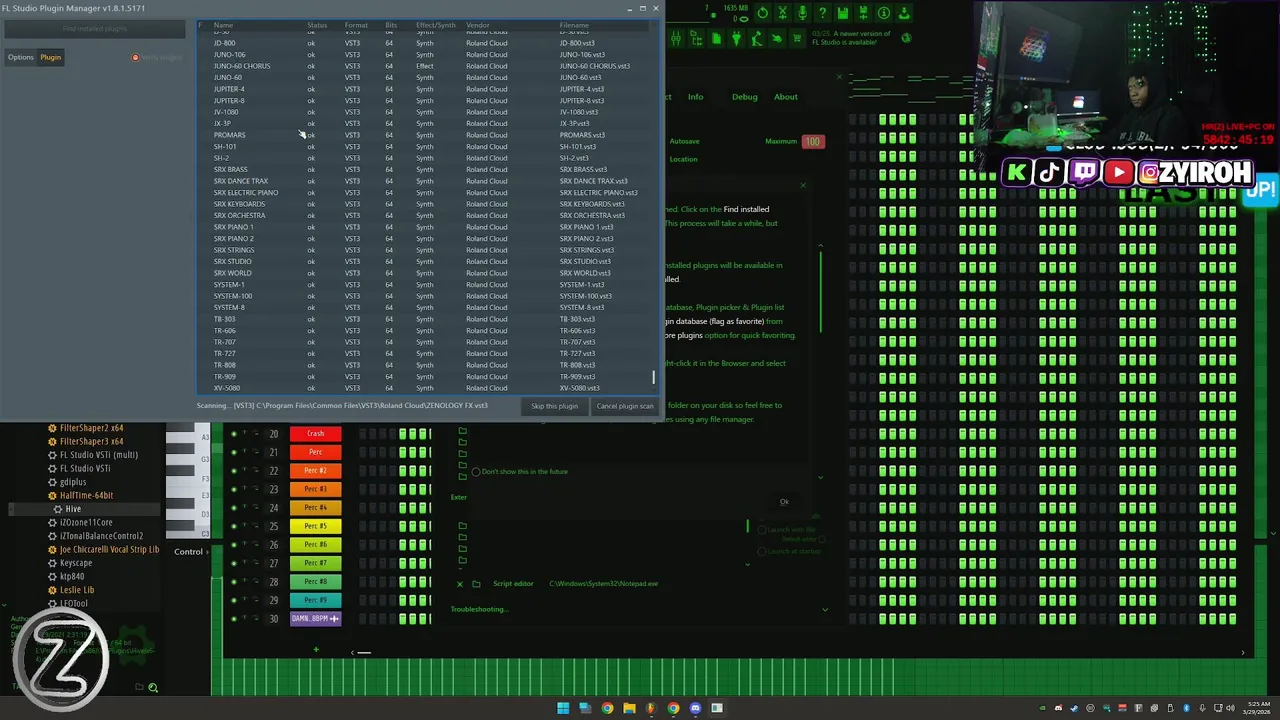
Task: Expand the Control section arrow
Action: coord(207,552)
